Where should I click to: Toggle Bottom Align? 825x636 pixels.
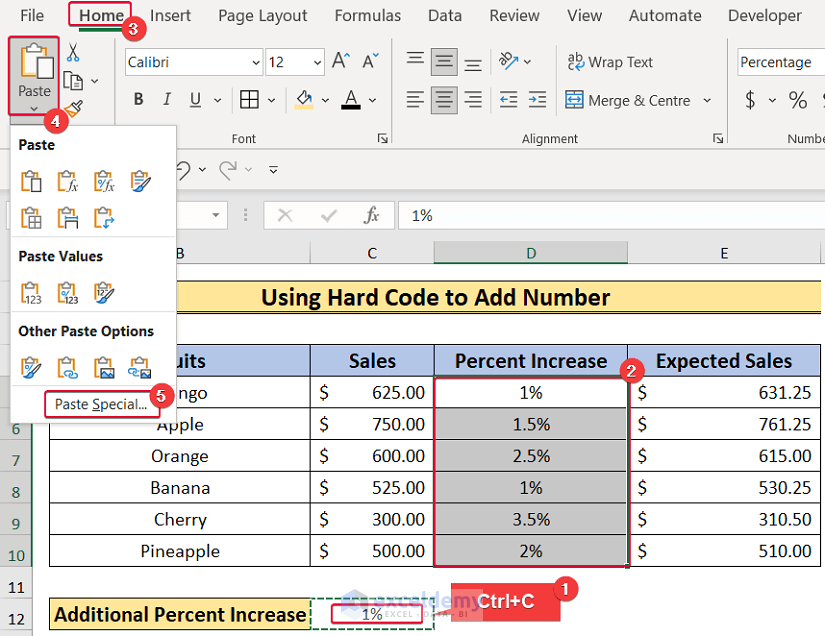[x=473, y=63]
